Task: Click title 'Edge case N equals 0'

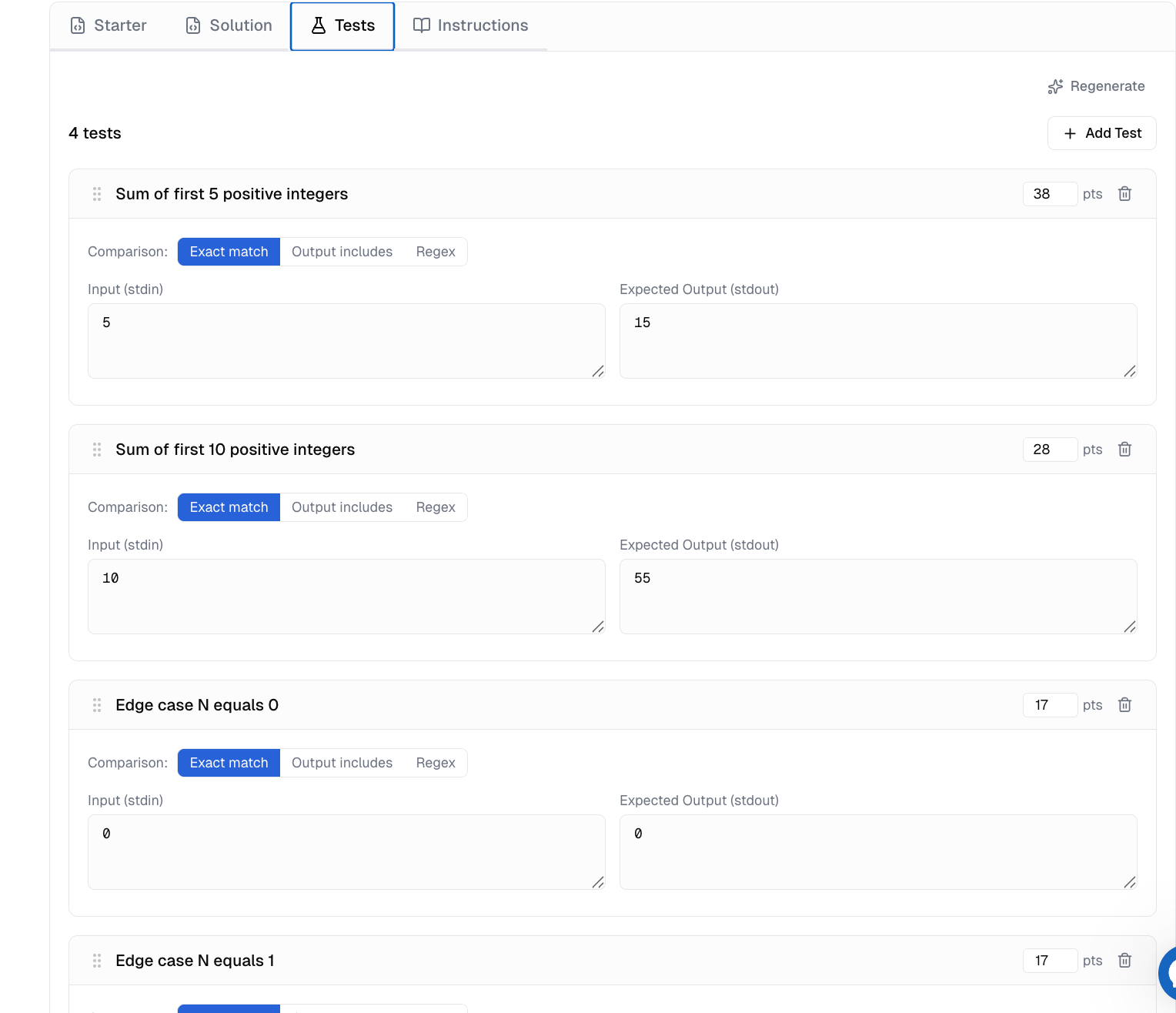Action: click(197, 705)
